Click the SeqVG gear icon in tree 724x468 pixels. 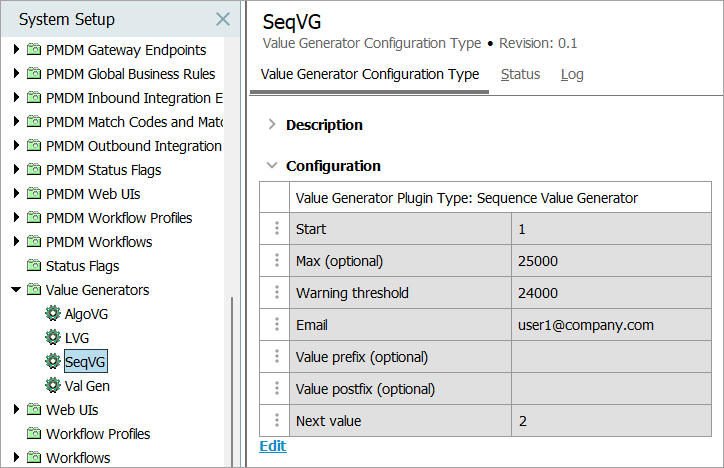[53, 362]
